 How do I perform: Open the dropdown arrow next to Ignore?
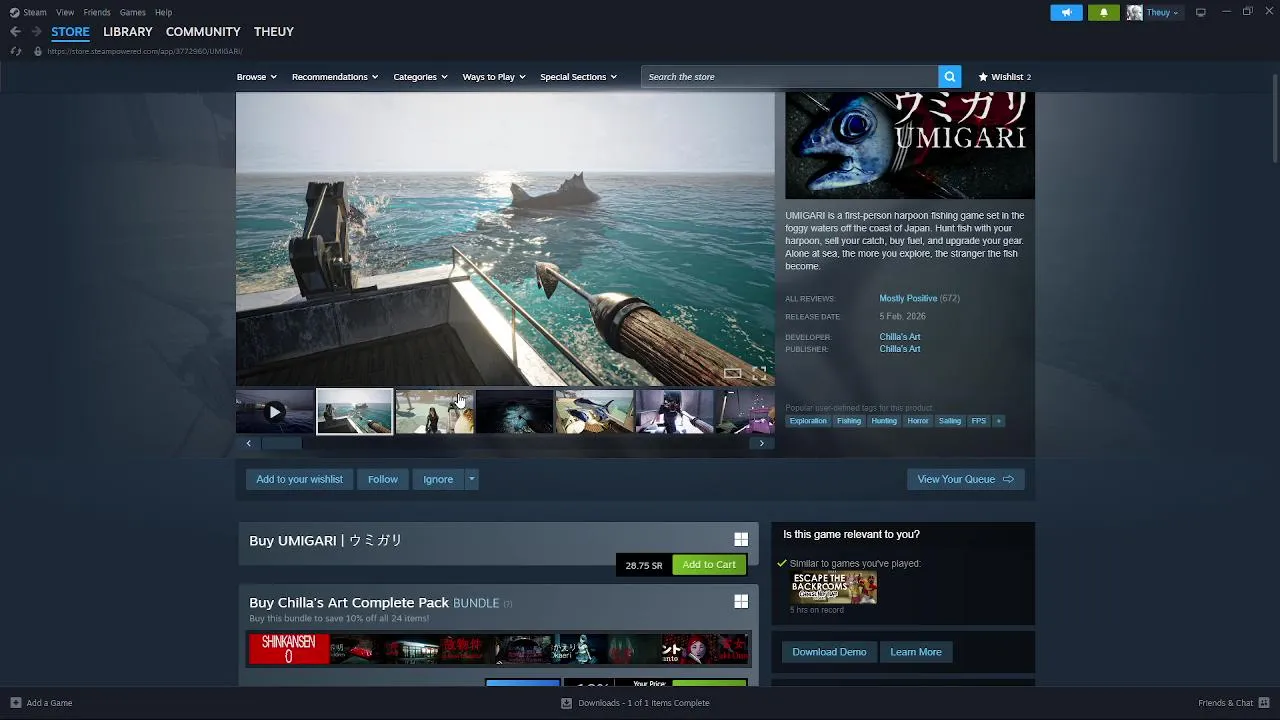[x=471, y=479]
